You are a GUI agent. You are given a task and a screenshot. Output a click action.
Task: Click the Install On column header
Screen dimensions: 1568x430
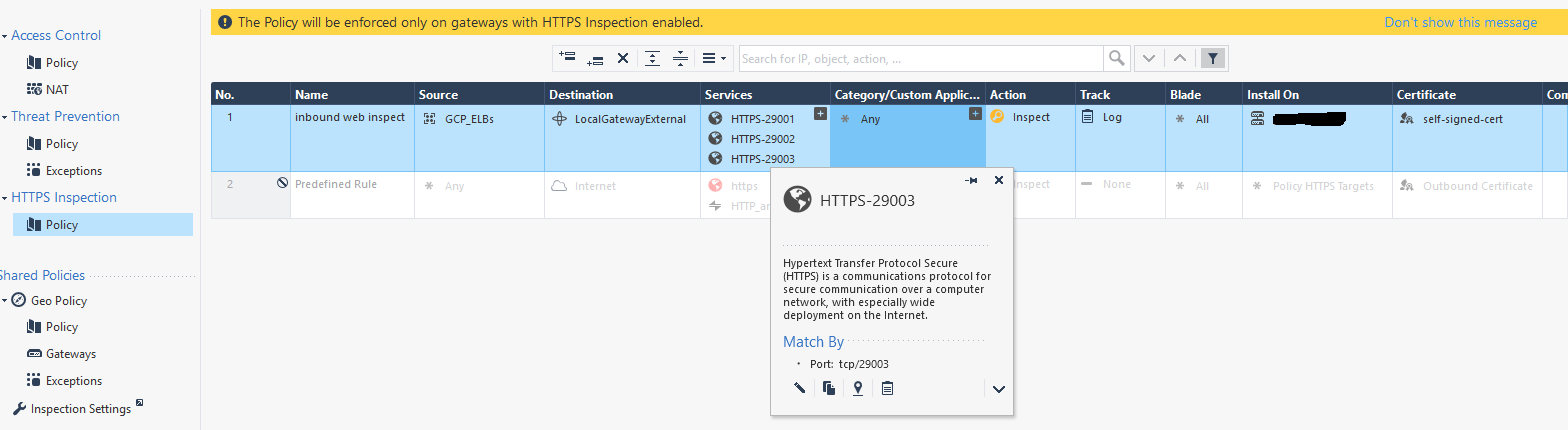1317,94
